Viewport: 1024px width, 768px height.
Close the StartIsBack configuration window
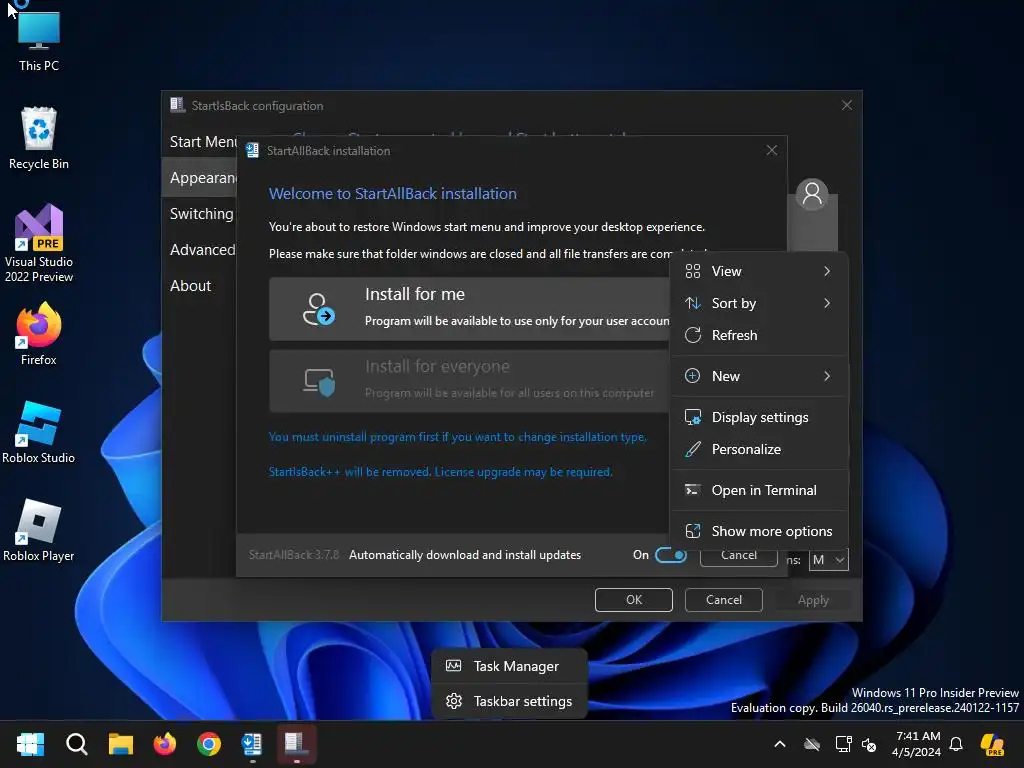pos(846,105)
